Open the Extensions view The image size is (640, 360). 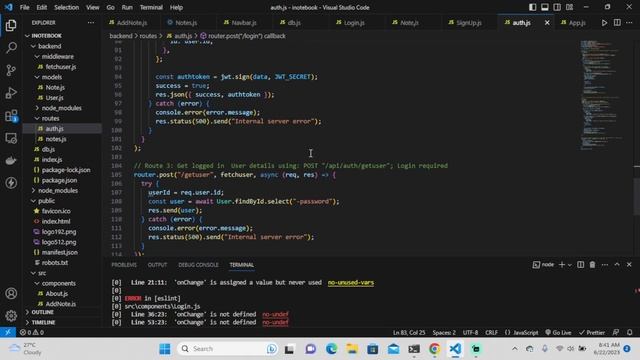tap(11, 116)
